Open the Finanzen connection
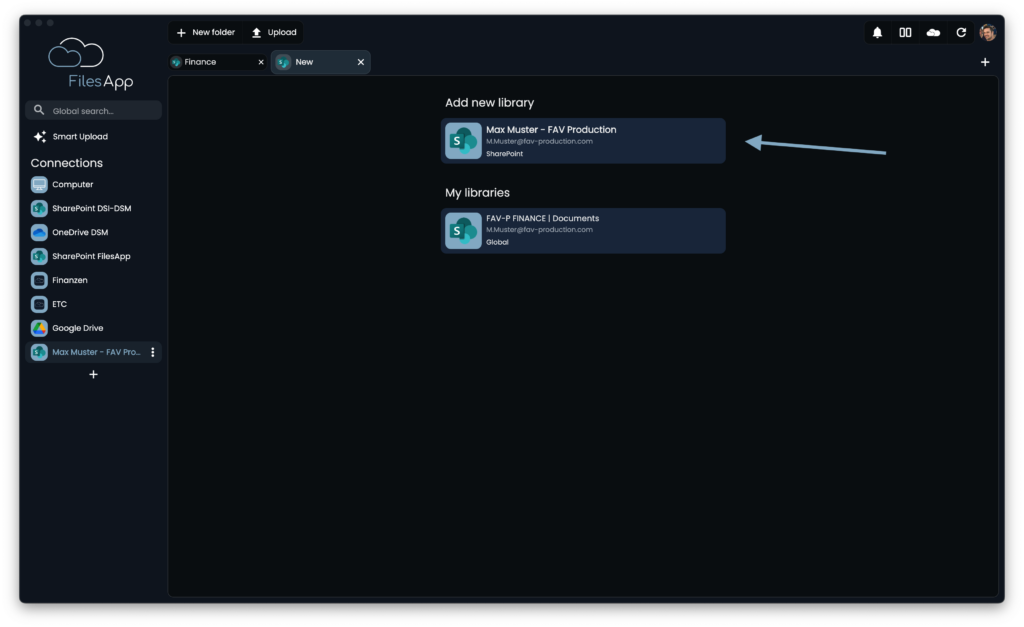This screenshot has height=627, width=1024. [x=93, y=280]
